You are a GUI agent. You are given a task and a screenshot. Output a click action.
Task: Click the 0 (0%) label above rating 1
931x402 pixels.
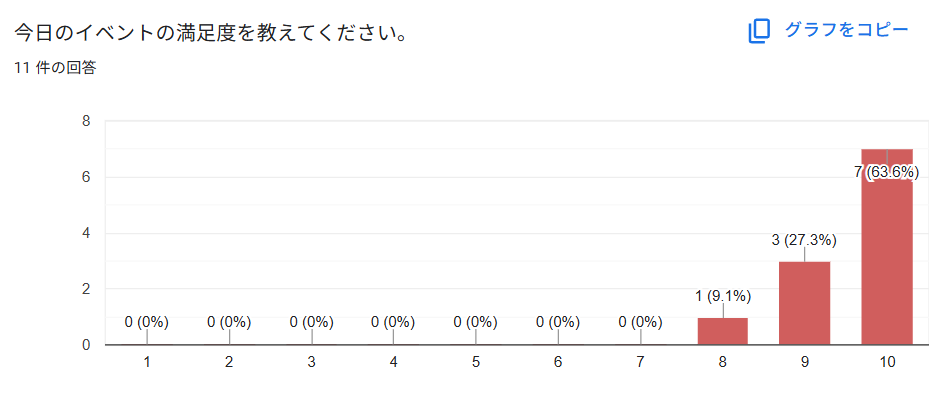(x=147, y=322)
